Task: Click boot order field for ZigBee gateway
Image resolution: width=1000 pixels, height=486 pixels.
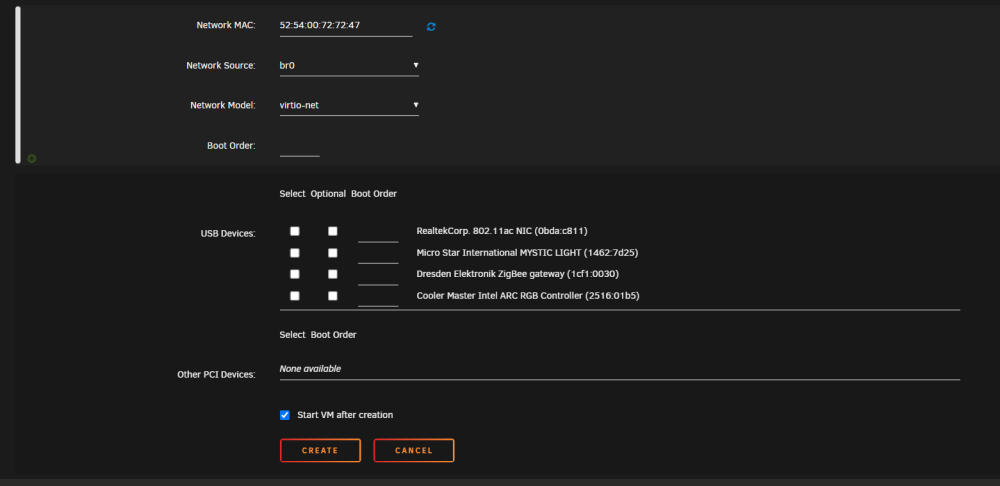Action: (x=378, y=276)
